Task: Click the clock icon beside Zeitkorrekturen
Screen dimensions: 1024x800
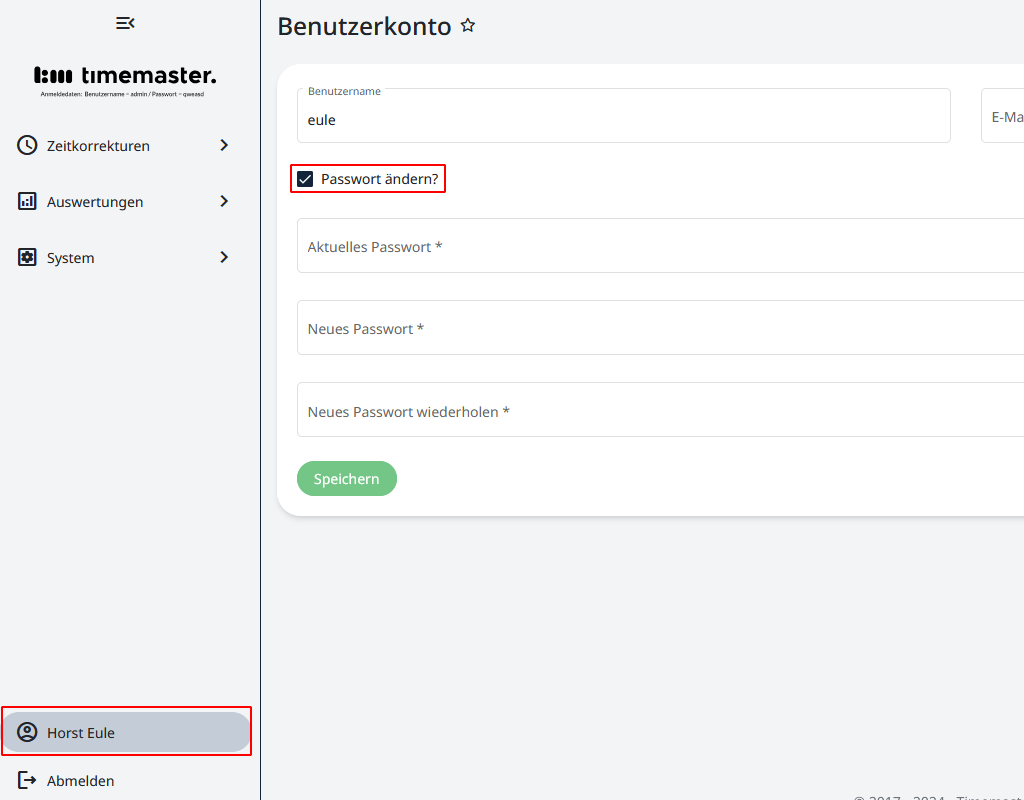Action: tap(27, 145)
